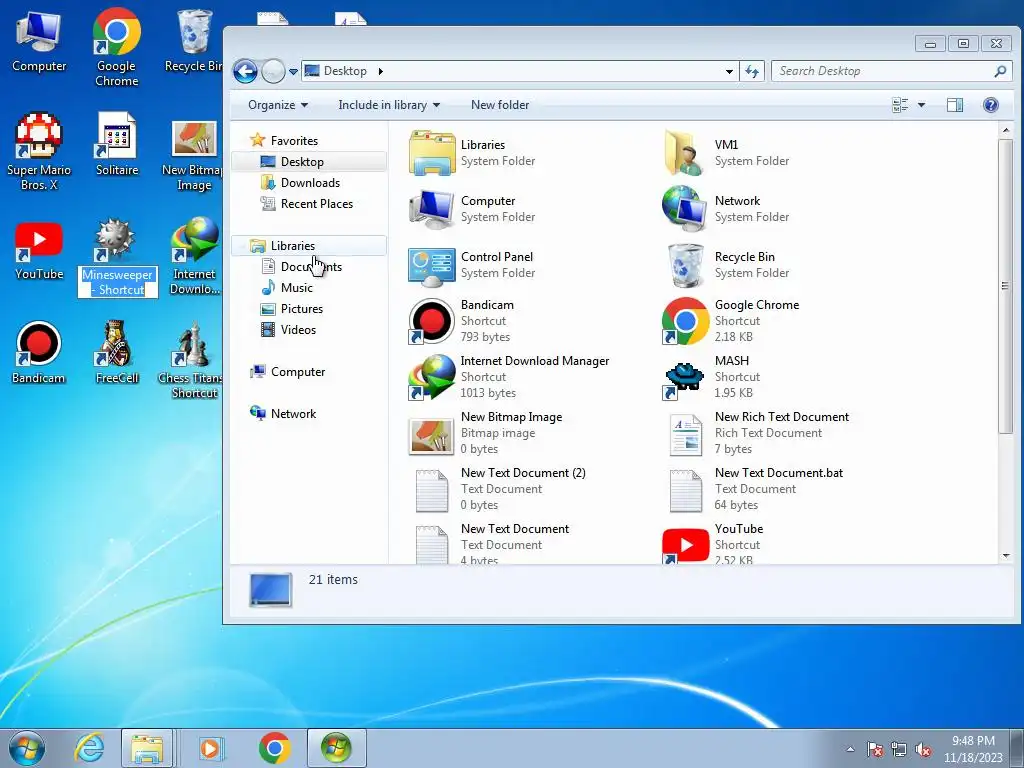Select Super Mario Bros. X desktop icon
The width and height of the screenshot is (1024, 768).
coord(39,152)
